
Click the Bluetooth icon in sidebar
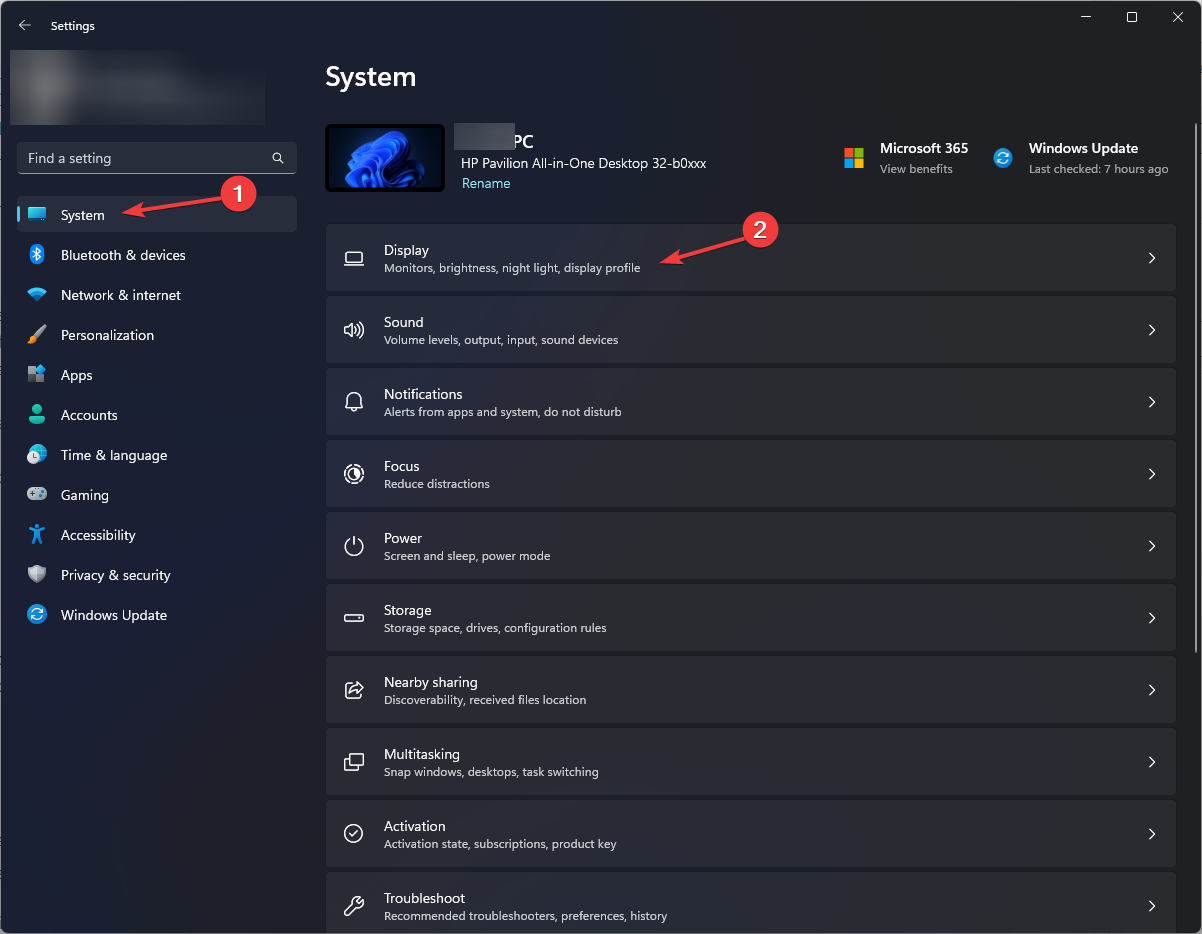tap(37, 255)
